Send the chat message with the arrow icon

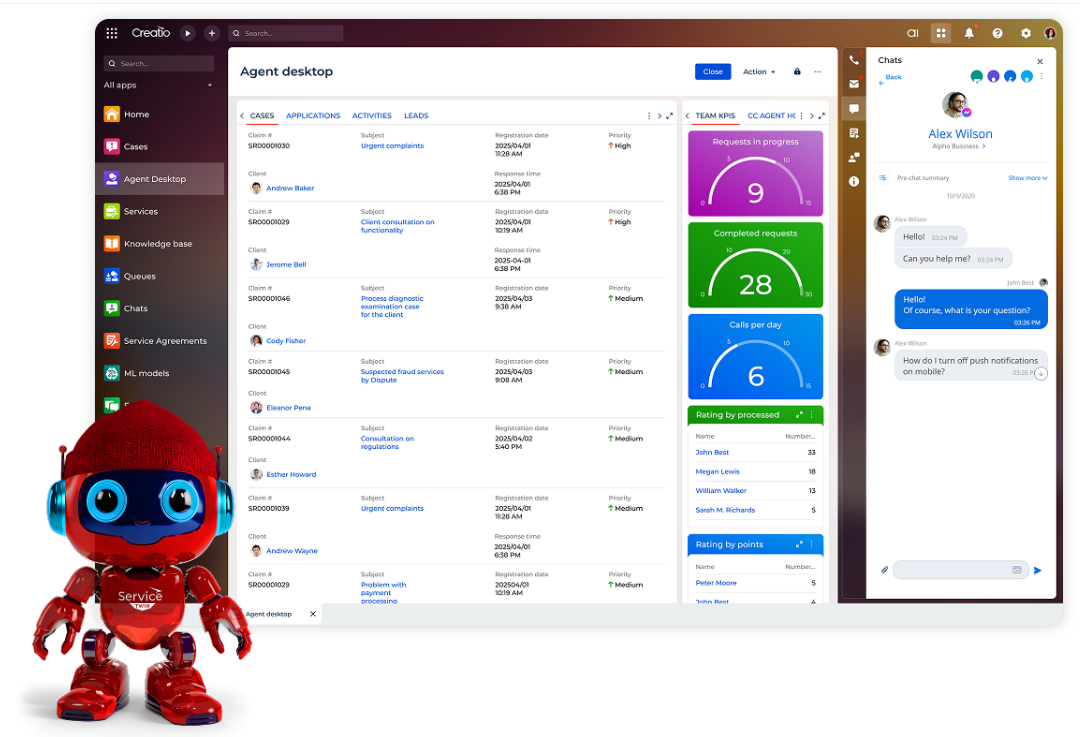pos(1038,570)
